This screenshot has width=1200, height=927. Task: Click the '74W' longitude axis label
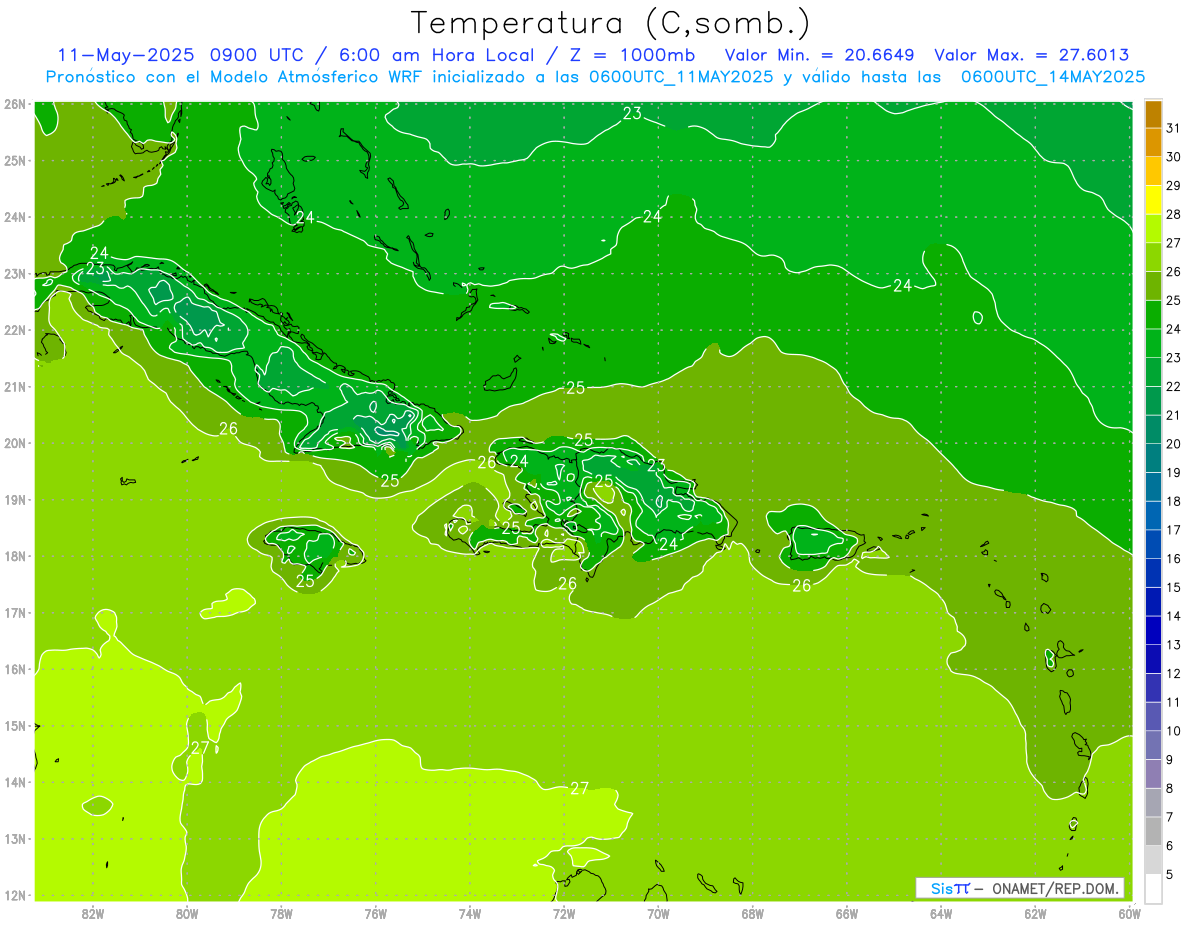[470, 912]
